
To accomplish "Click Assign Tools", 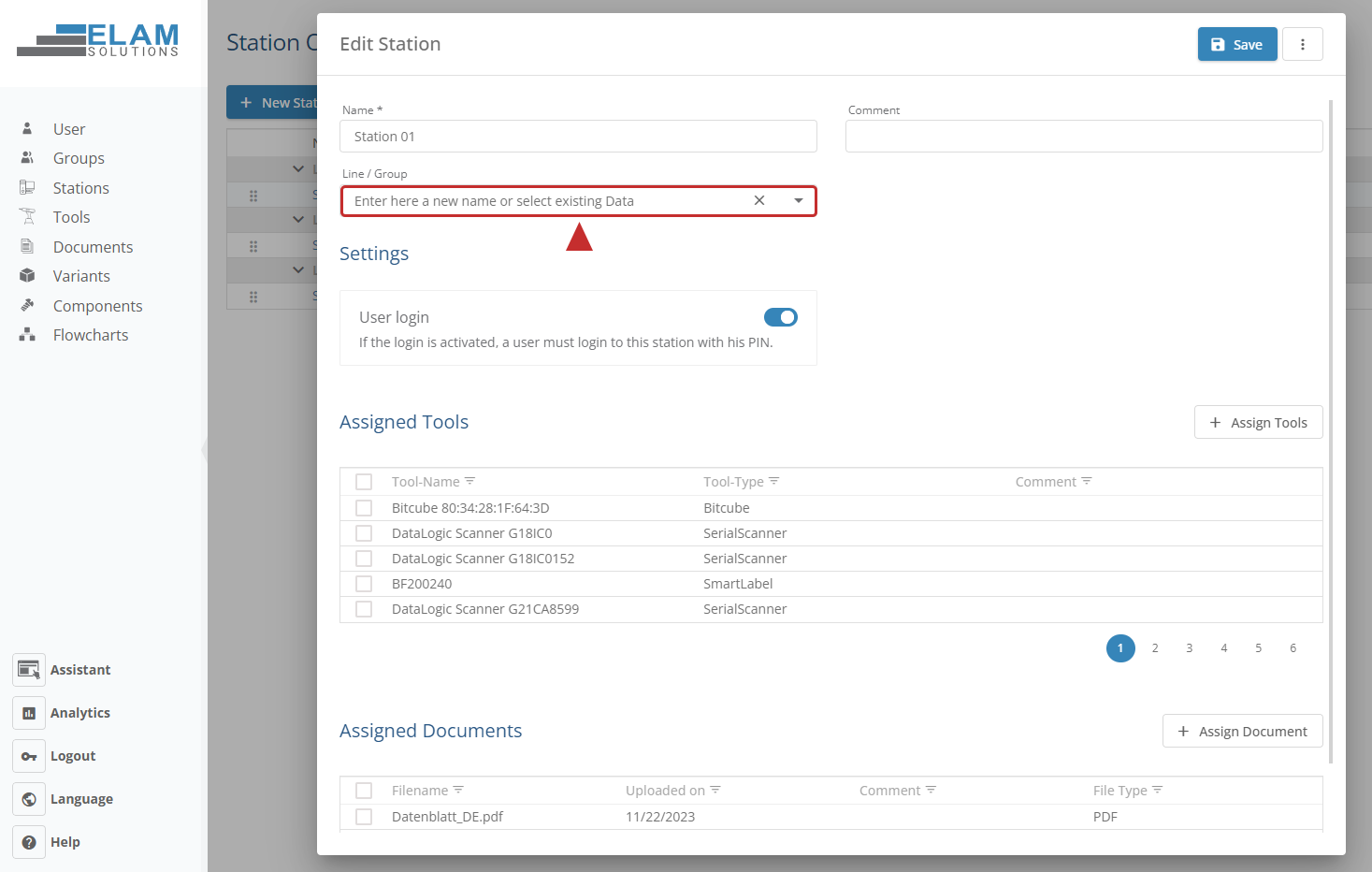I will [1258, 422].
